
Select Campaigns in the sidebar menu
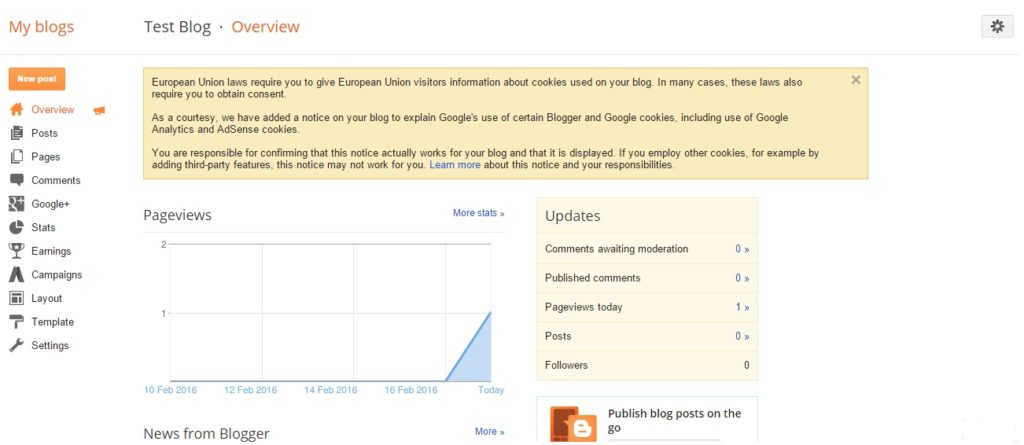click(x=57, y=274)
